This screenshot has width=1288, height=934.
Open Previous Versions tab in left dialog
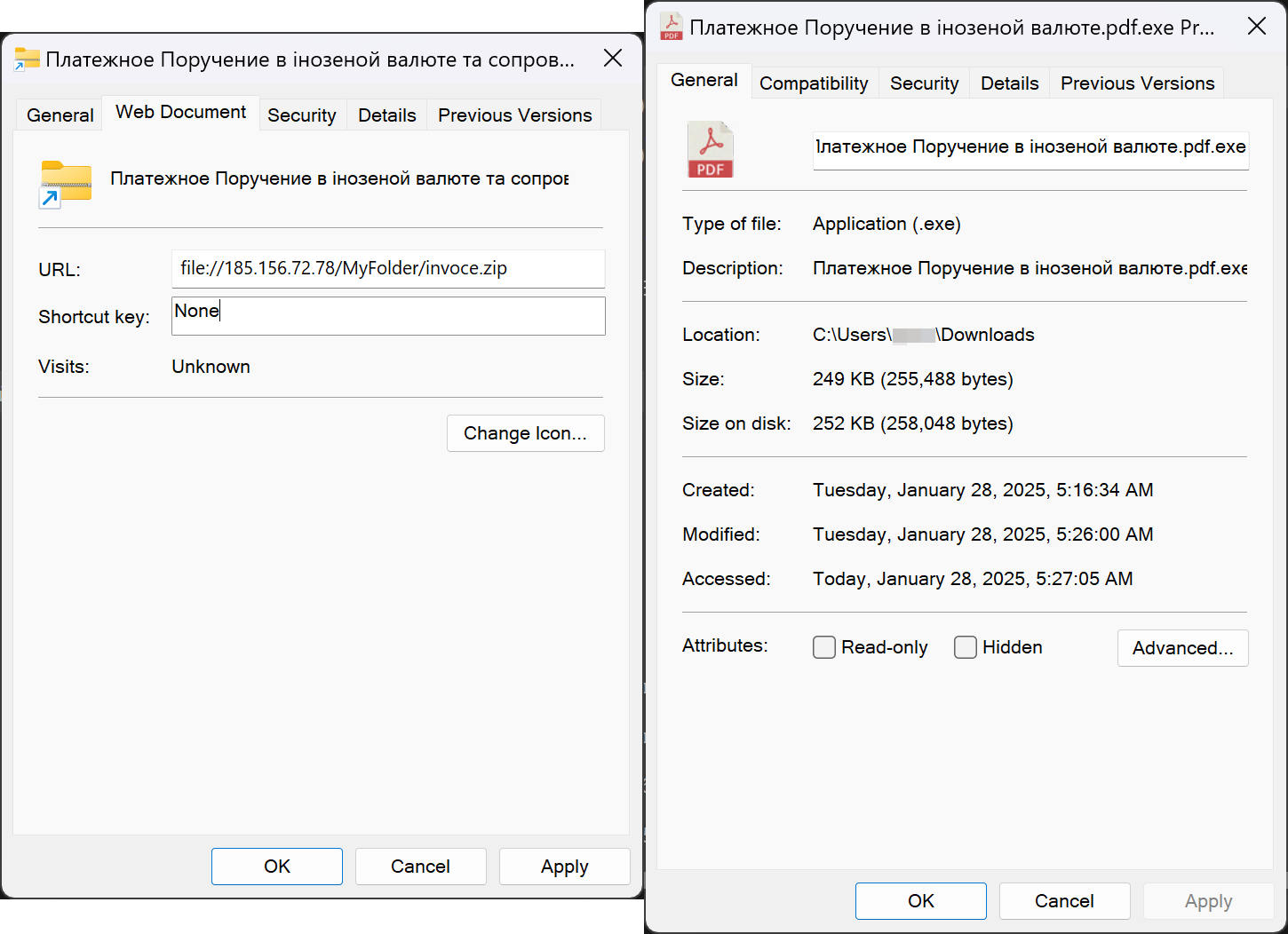pyautogui.click(x=515, y=115)
